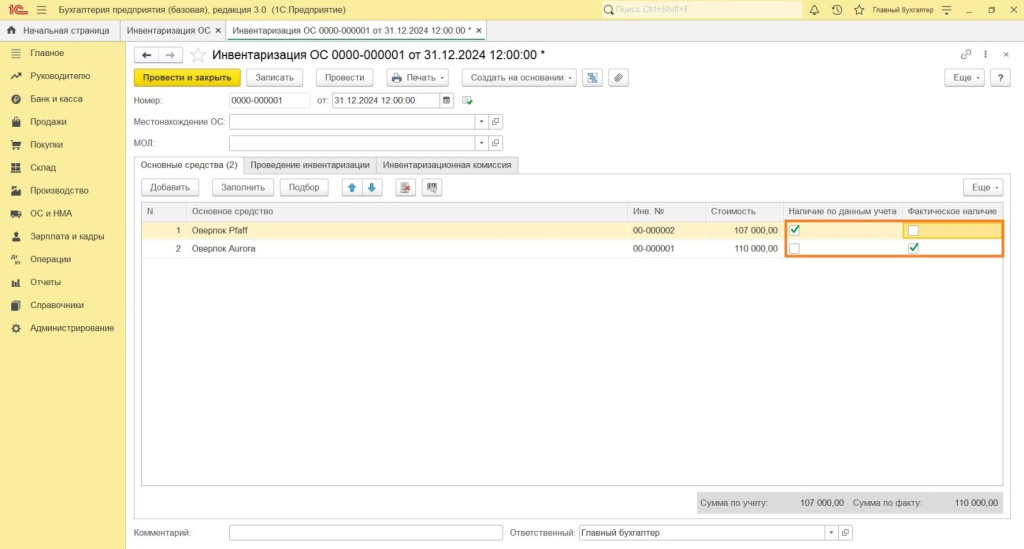Expand the Ответственный dropdown arrow

point(831,533)
